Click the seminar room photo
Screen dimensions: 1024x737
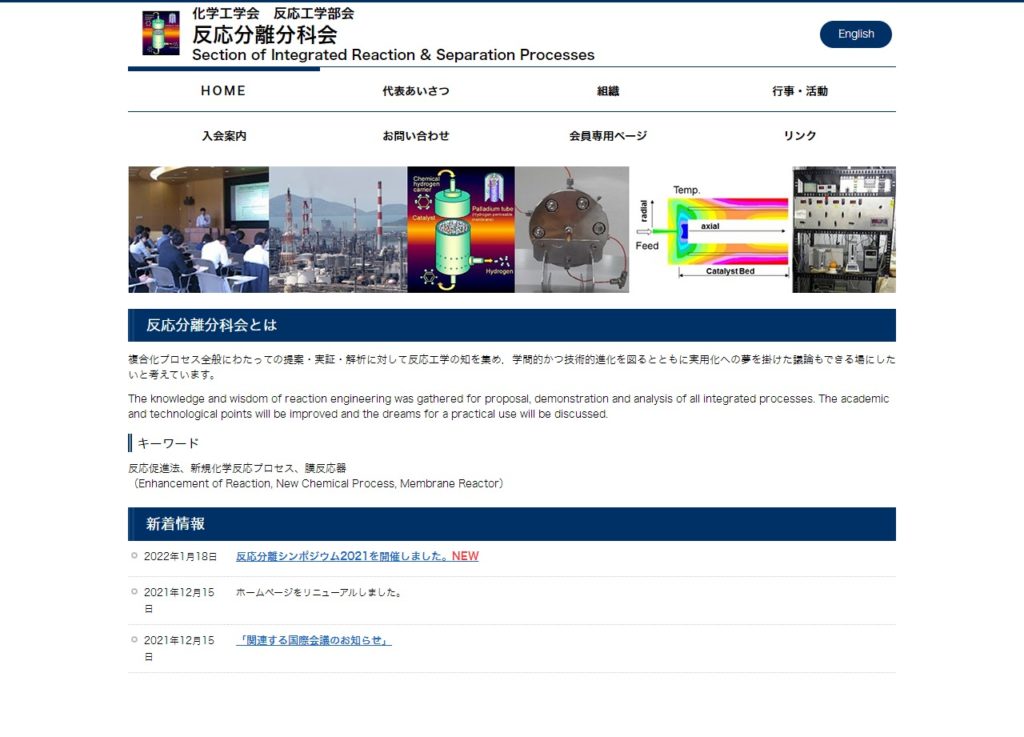pyautogui.click(x=199, y=229)
